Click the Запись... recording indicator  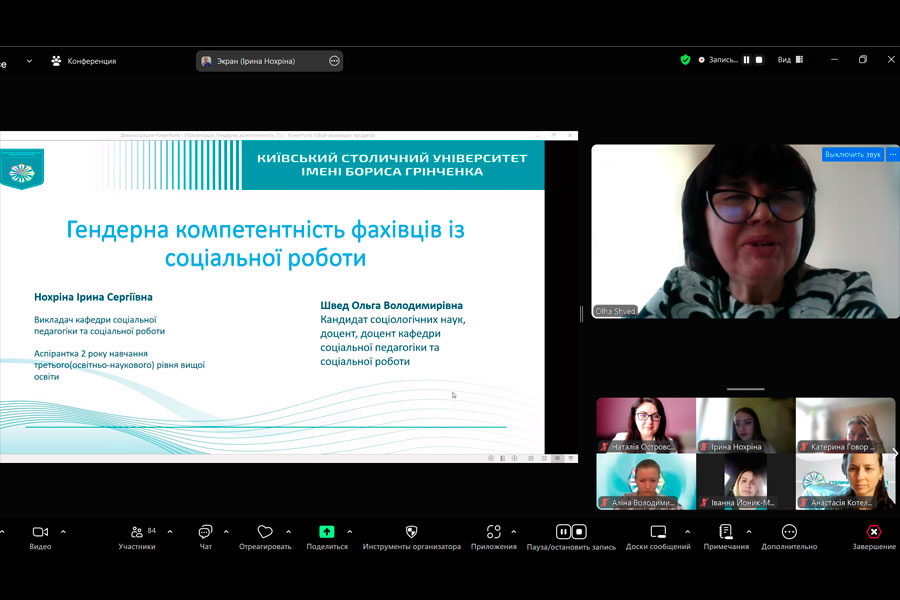point(717,60)
